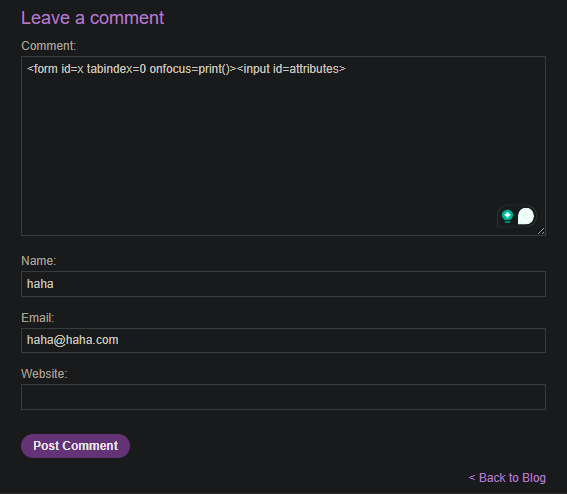Screen dimensions: 567x494
Task: Click the "Name:" field label
Action: pos(38,261)
